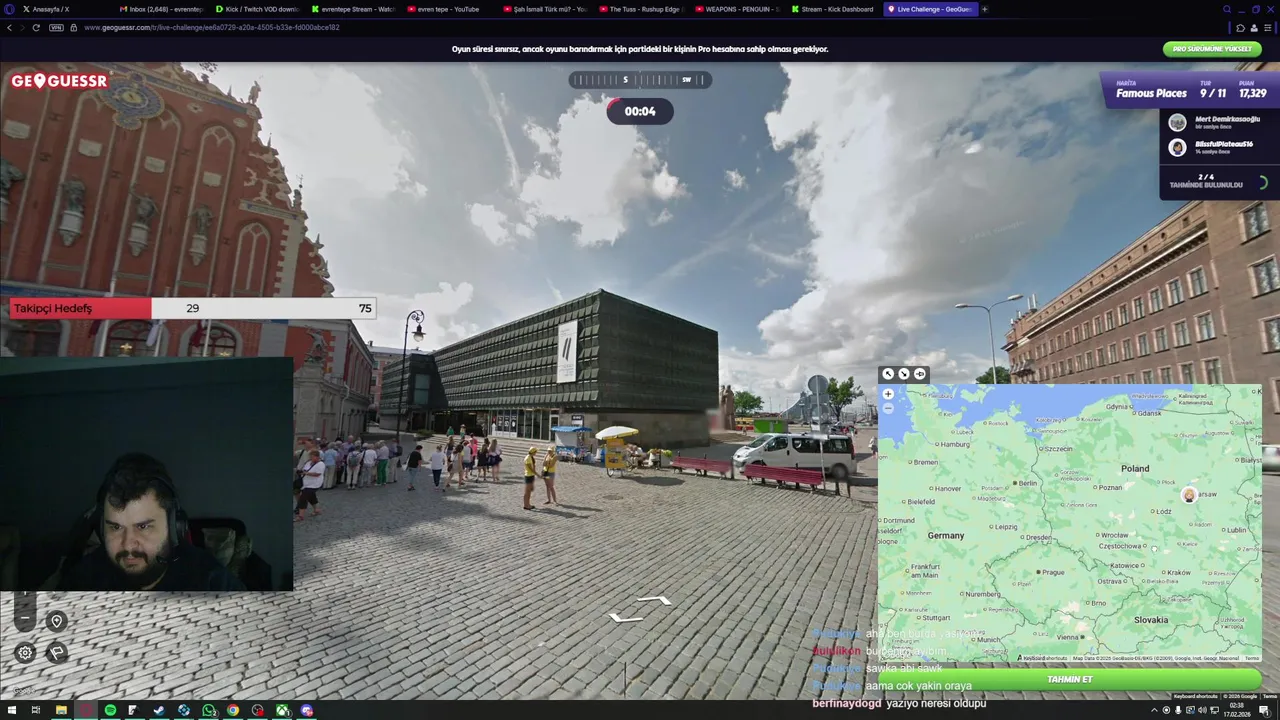This screenshot has width=1280, height=720.
Task: Click Vienna on the guess map
Action: [x=1069, y=637]
